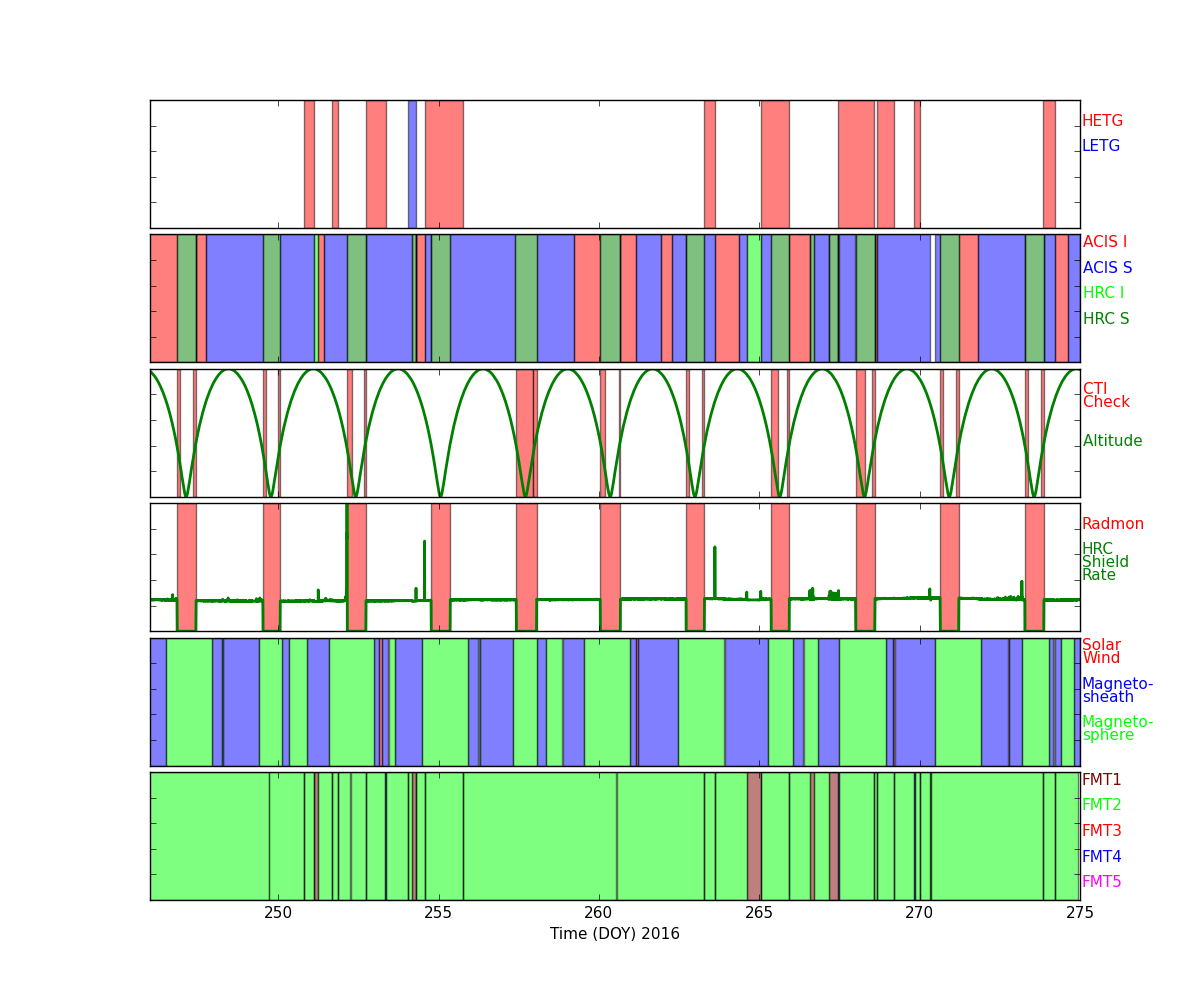Click the HRC I legend label
The height and width of the screenshot is (1000, 1200).
click(1103, 293)
